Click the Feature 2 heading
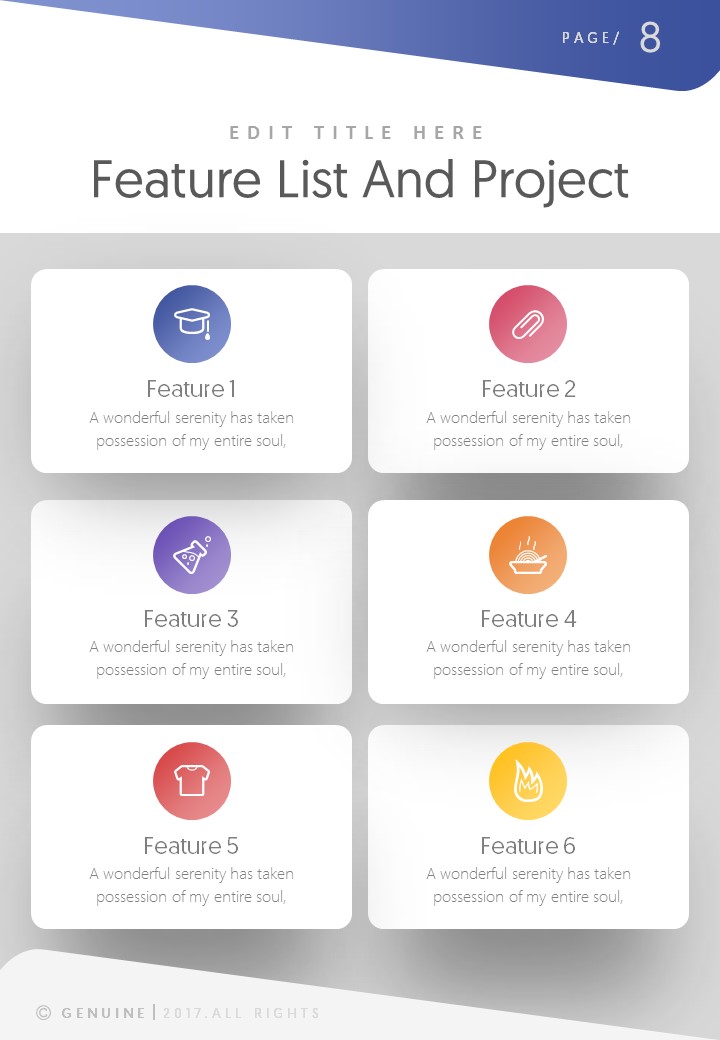The width and height of the screenshot is (720, 1040). [x=528, y=389]
